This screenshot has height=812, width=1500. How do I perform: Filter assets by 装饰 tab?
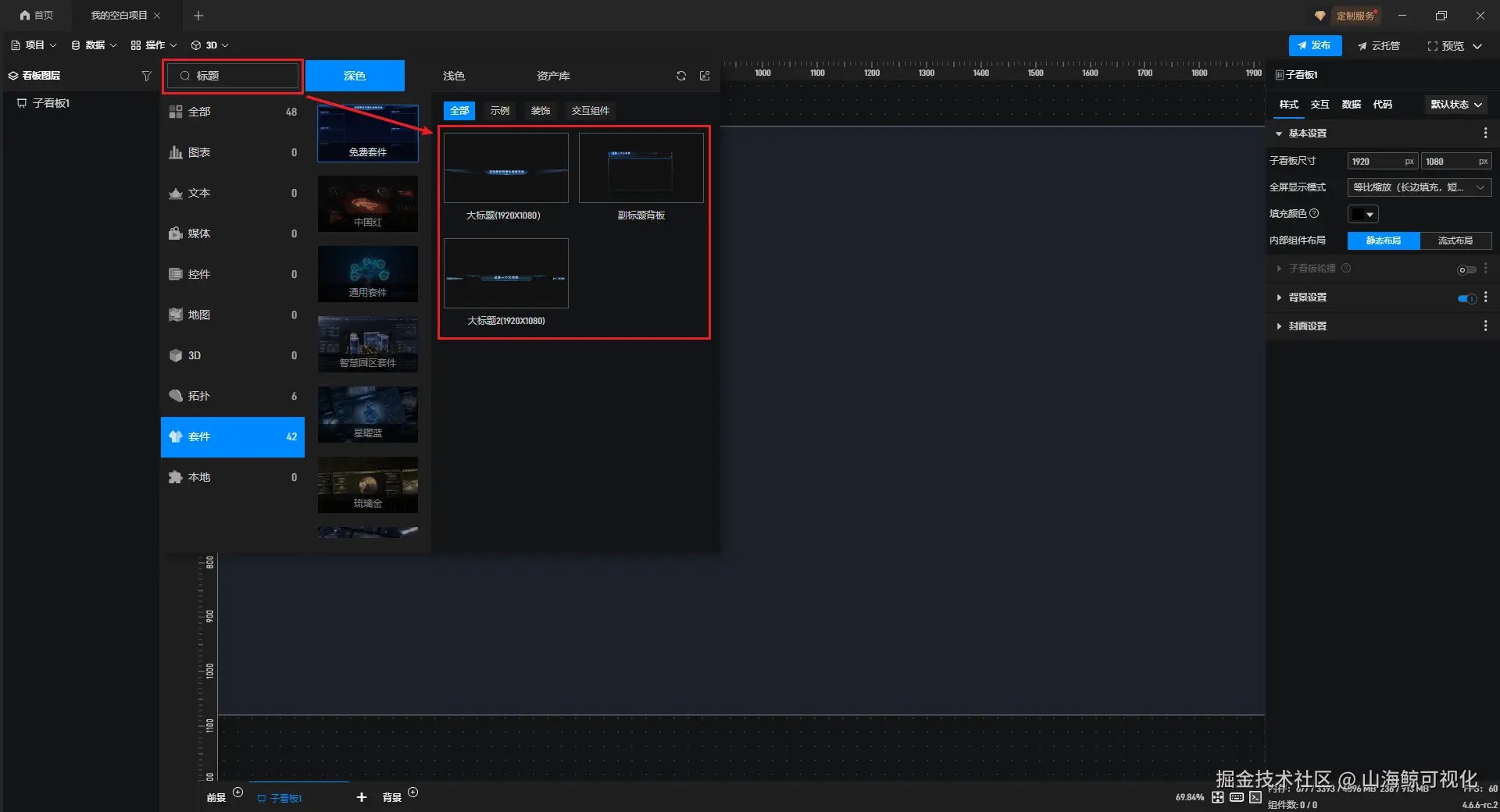pyautogui.click(x=541, y=111)
